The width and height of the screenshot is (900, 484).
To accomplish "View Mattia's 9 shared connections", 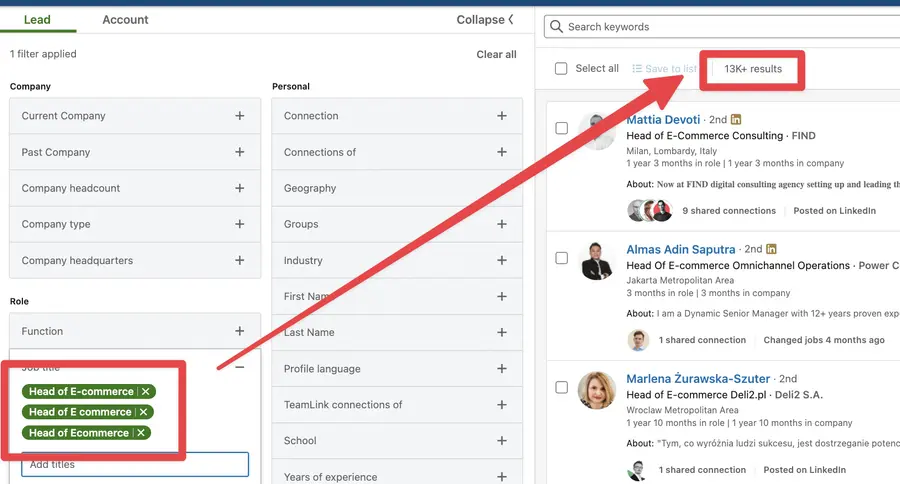I will click(x=729, y=211).
